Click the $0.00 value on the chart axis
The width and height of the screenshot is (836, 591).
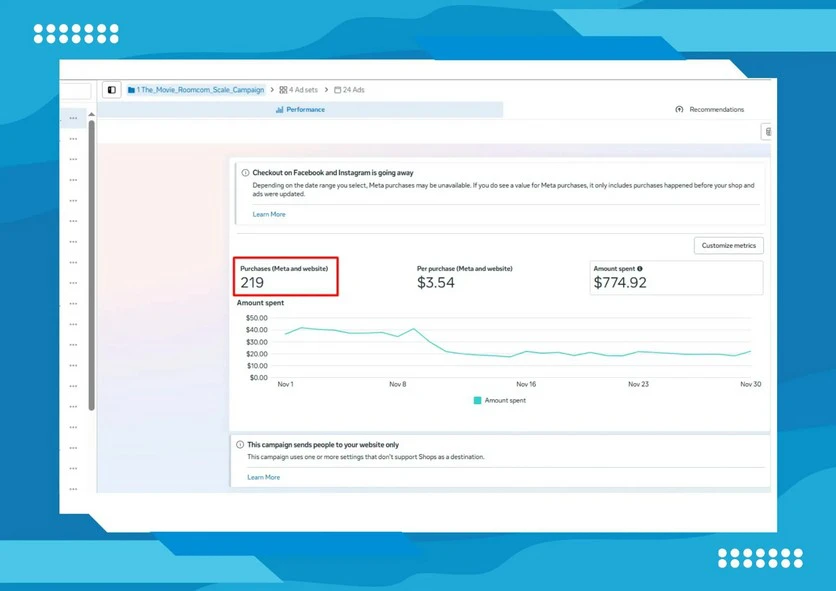pyautogui.click(x=259, y=378)
